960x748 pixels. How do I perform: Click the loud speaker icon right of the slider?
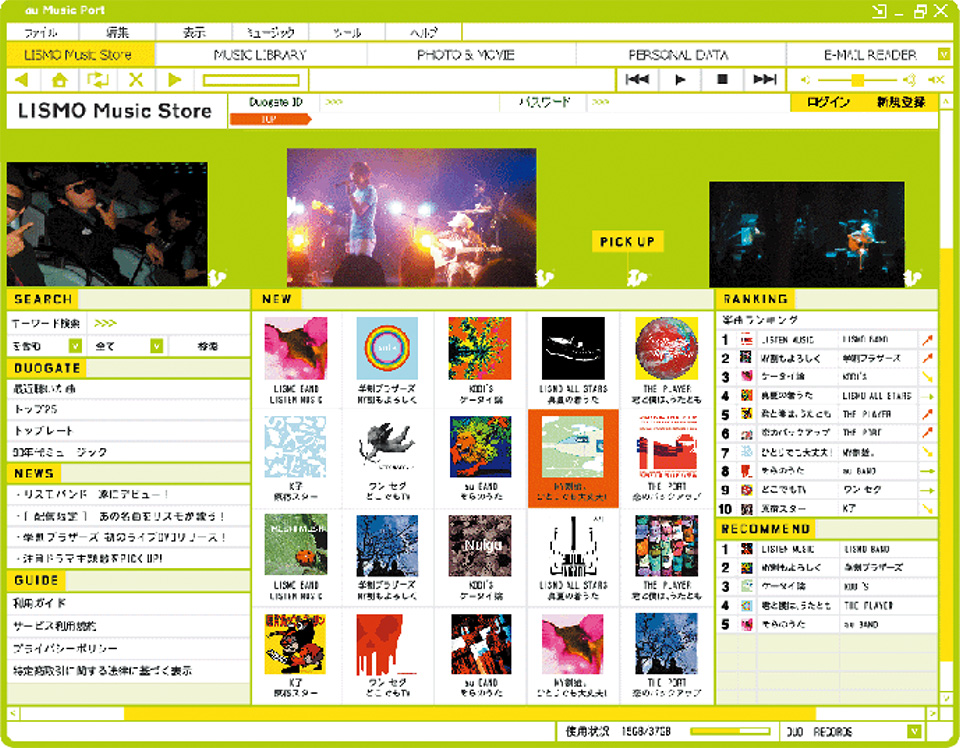[910, 80]
